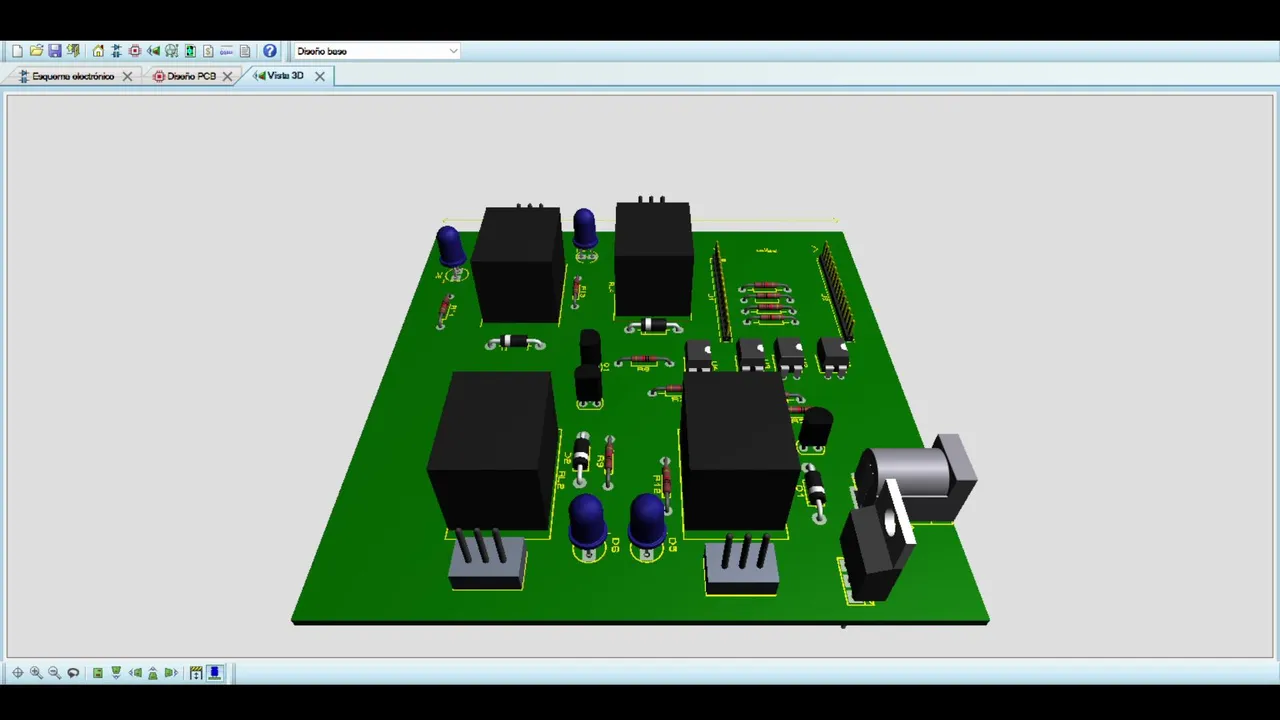Open the Source Code icon

pyautogui.click(x=226, y=51)
